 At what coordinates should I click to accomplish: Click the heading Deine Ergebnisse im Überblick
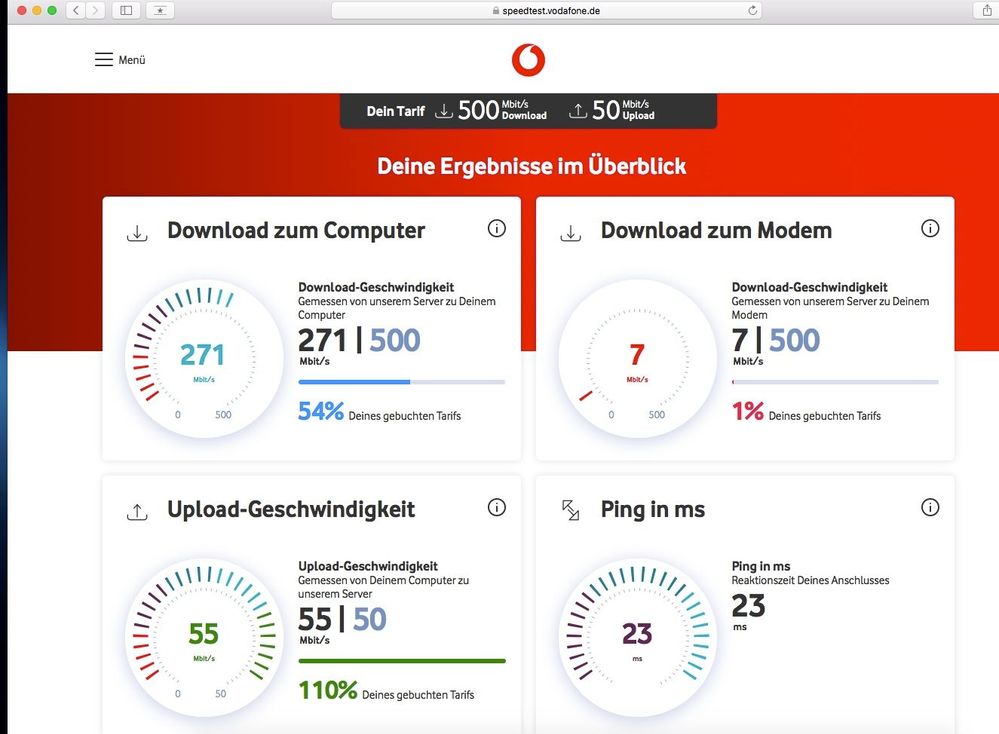click(x=531, y=166)
